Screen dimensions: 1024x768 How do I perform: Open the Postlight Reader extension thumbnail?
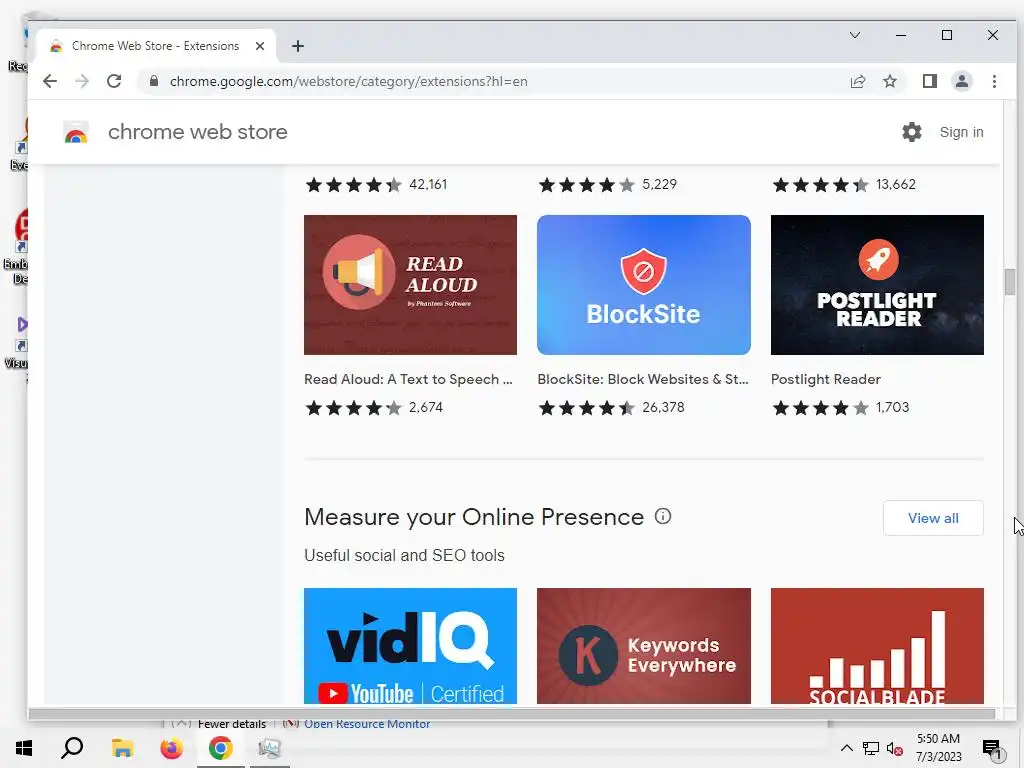tap(877, 285)
